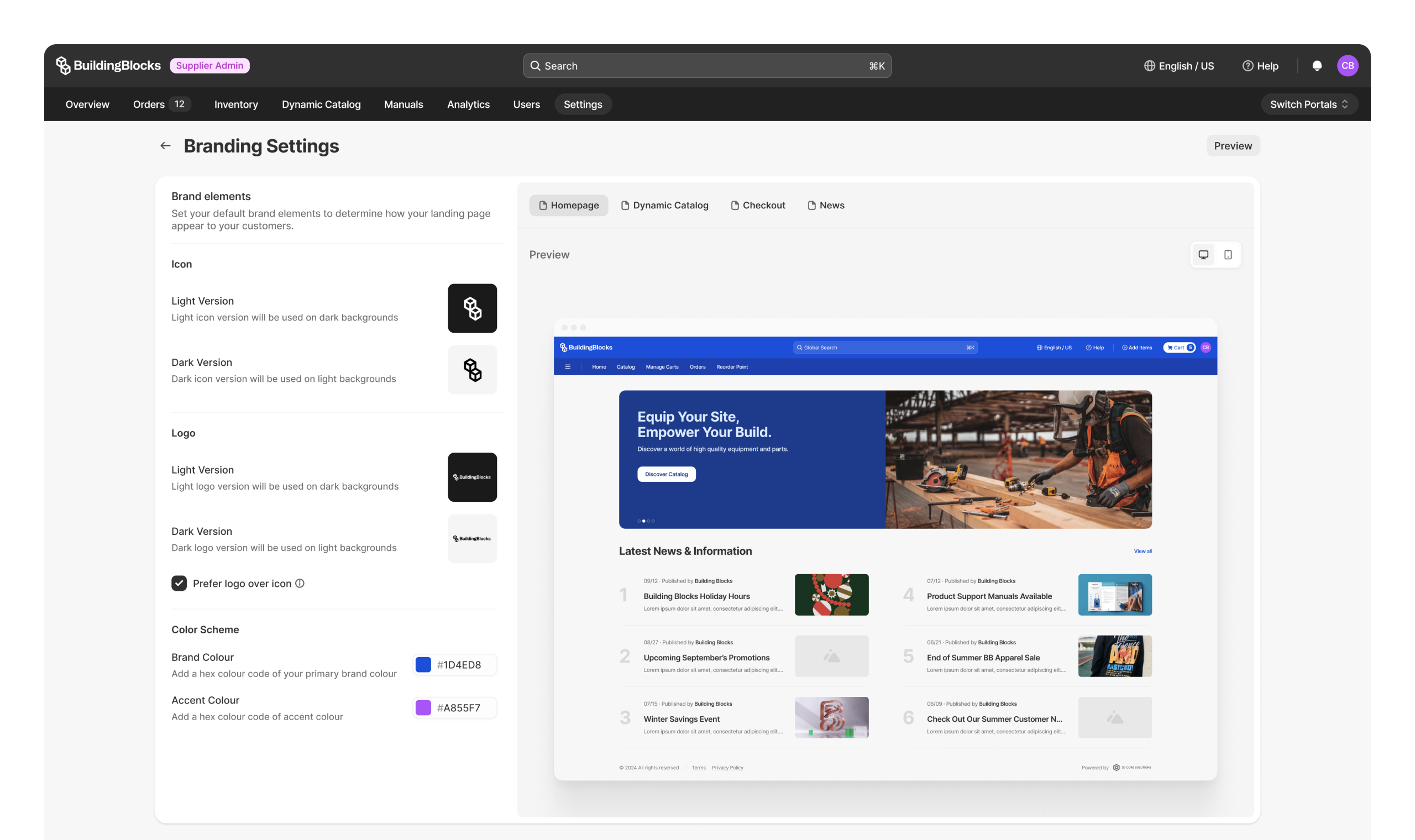Open the Switch Portals dropdown
Screen dimensions: 1415x840
point(1308,104)
